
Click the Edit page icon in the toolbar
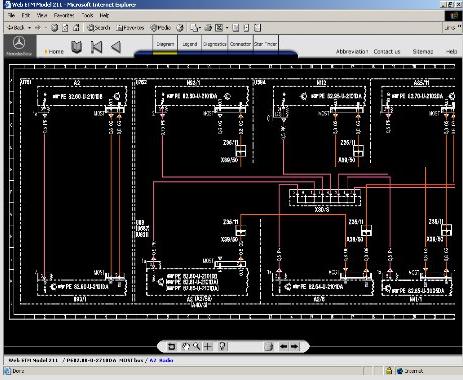coord(219,28)
